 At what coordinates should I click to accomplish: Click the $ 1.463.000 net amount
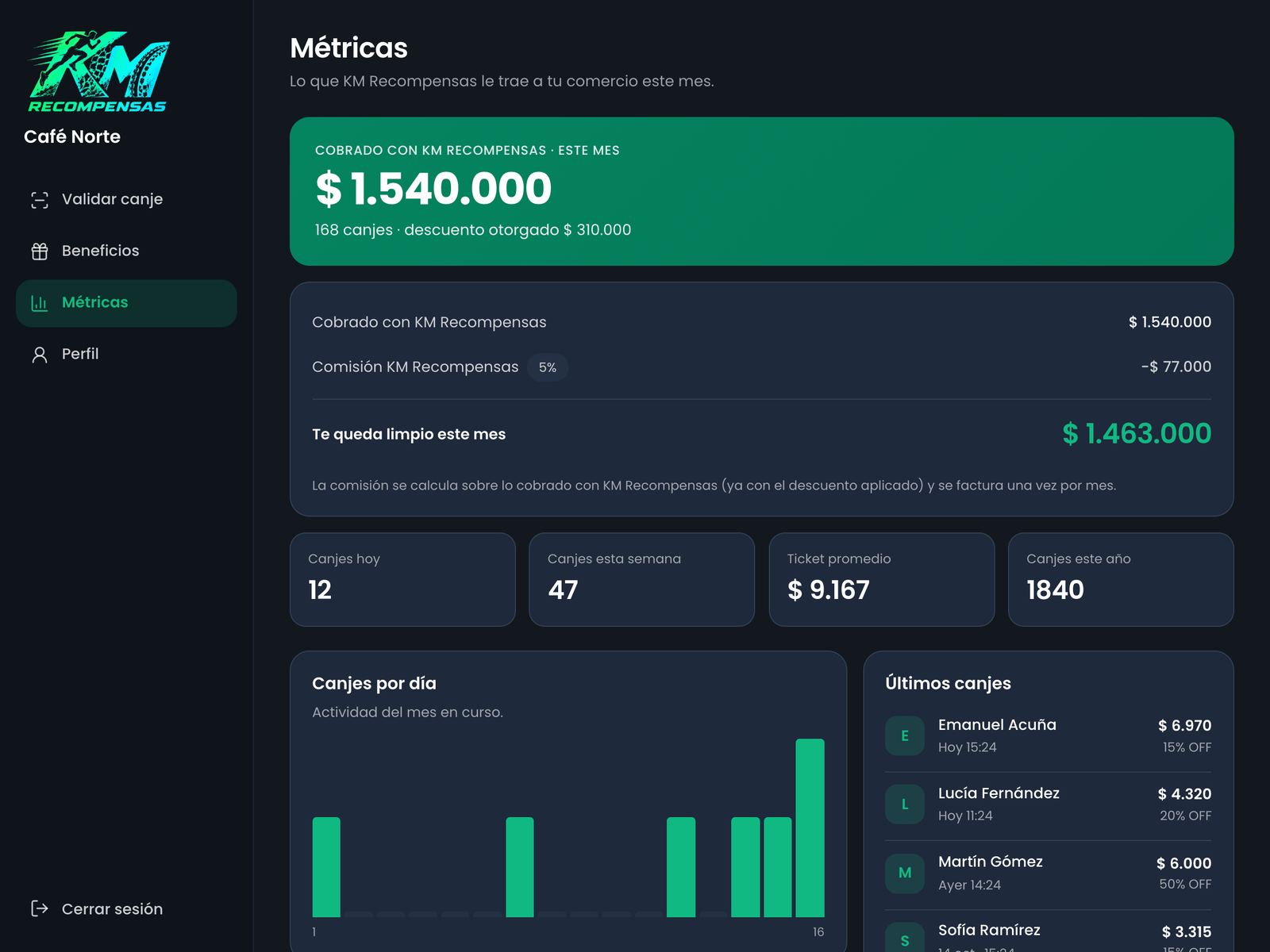(1137, 433)
